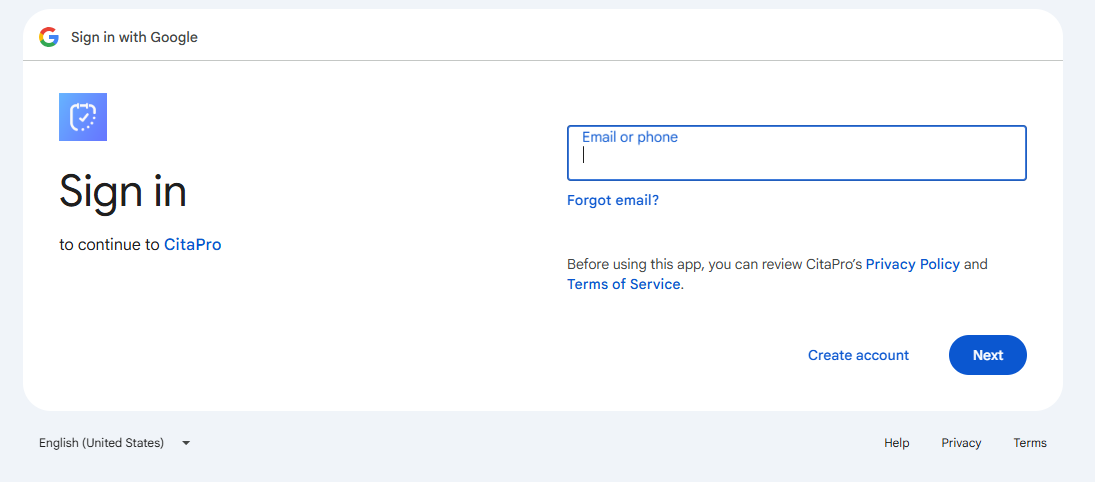Click the CitaPro calendar app icon

click(x=83, y=117)
